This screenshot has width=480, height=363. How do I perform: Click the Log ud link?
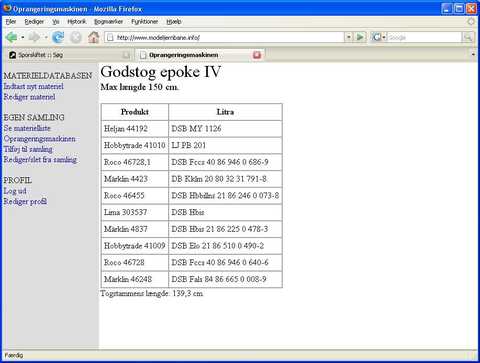pyautogui.click(x=15, y=191)
